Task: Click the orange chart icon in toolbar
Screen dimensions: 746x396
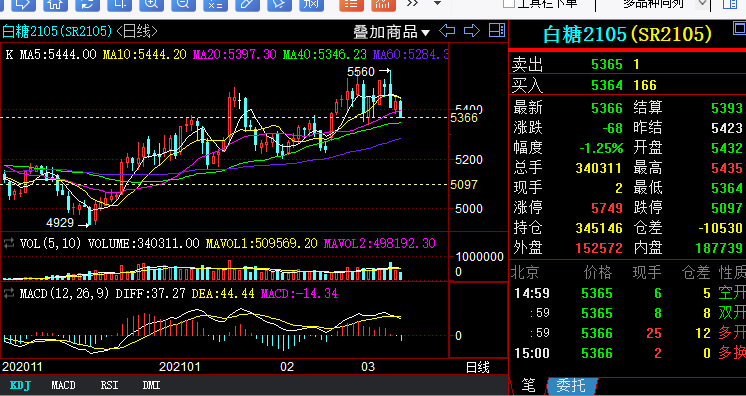Action: click(383, 4)
